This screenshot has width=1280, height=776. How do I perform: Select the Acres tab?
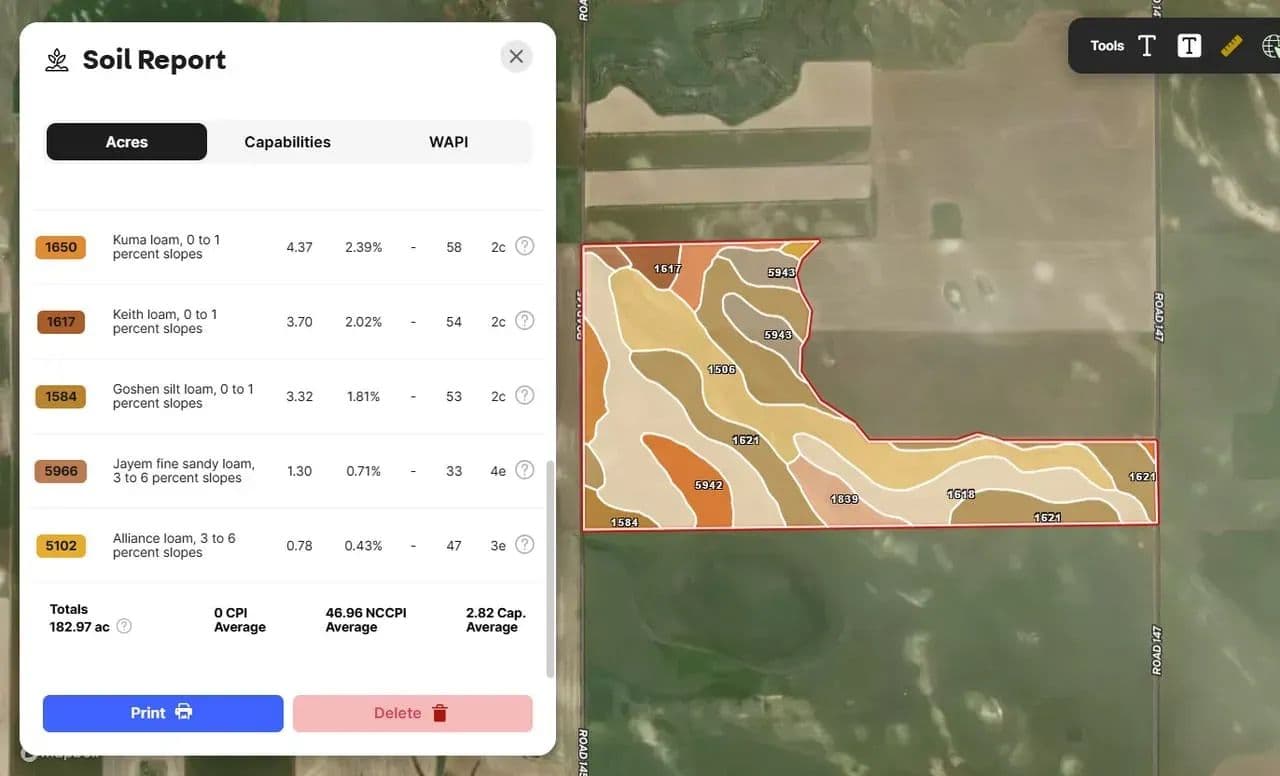127,142
